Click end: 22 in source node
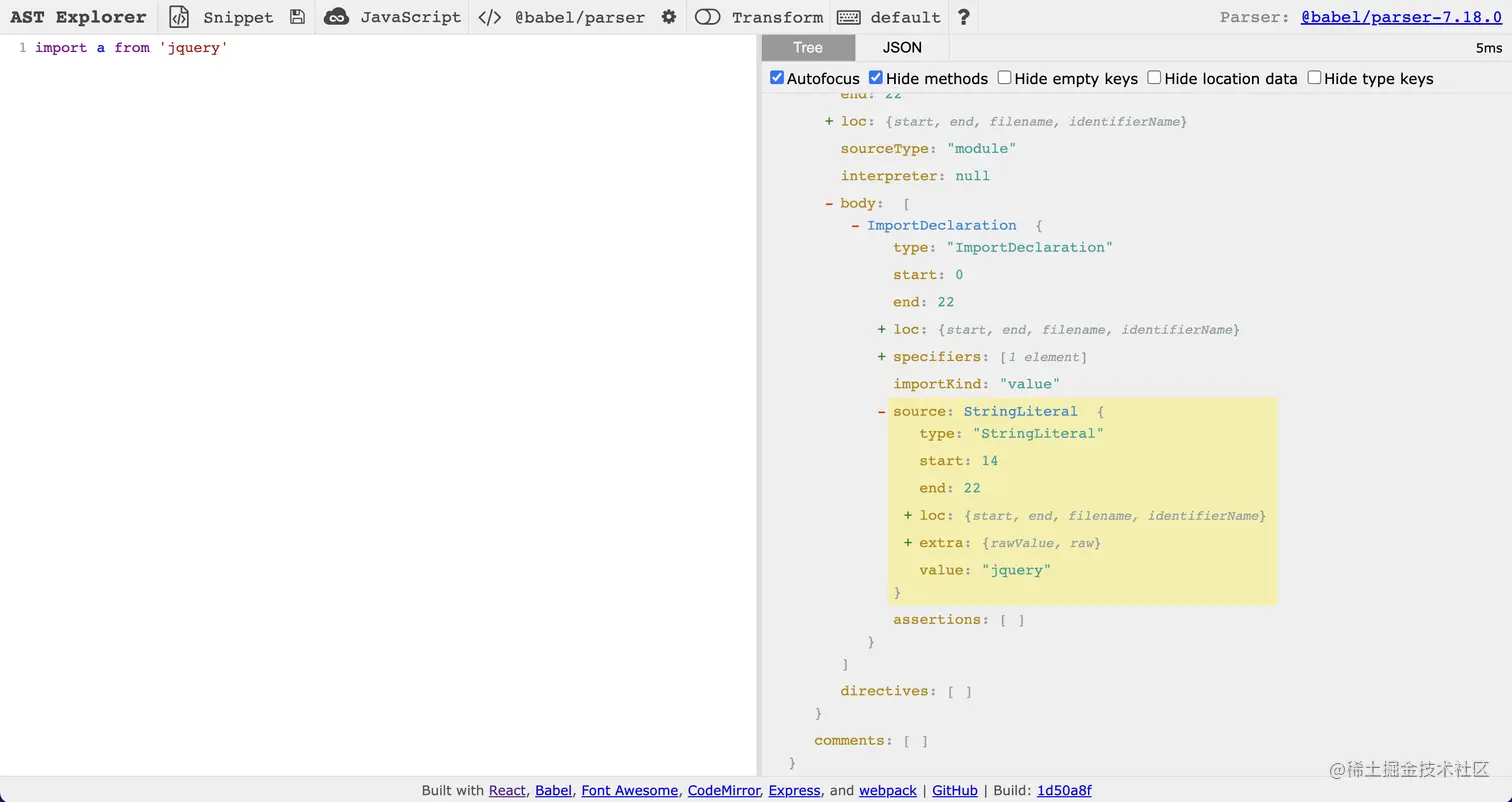 coord(950,488)
